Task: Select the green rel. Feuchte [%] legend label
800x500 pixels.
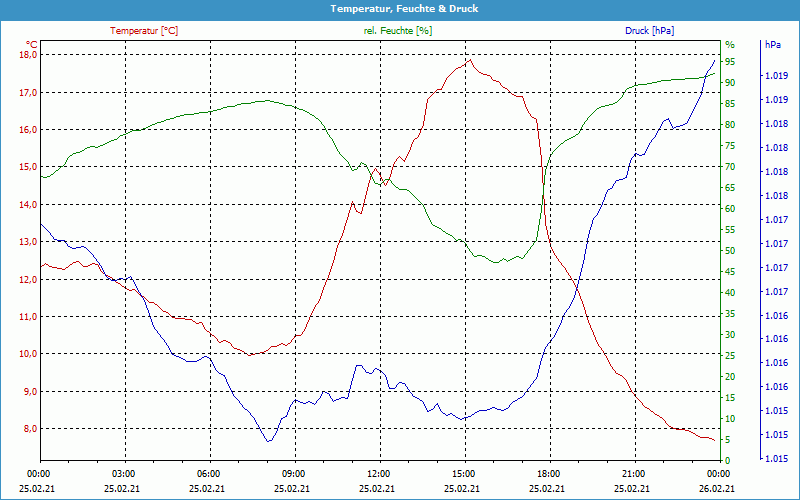Action: pyautogui.click(x=397, y=31)
